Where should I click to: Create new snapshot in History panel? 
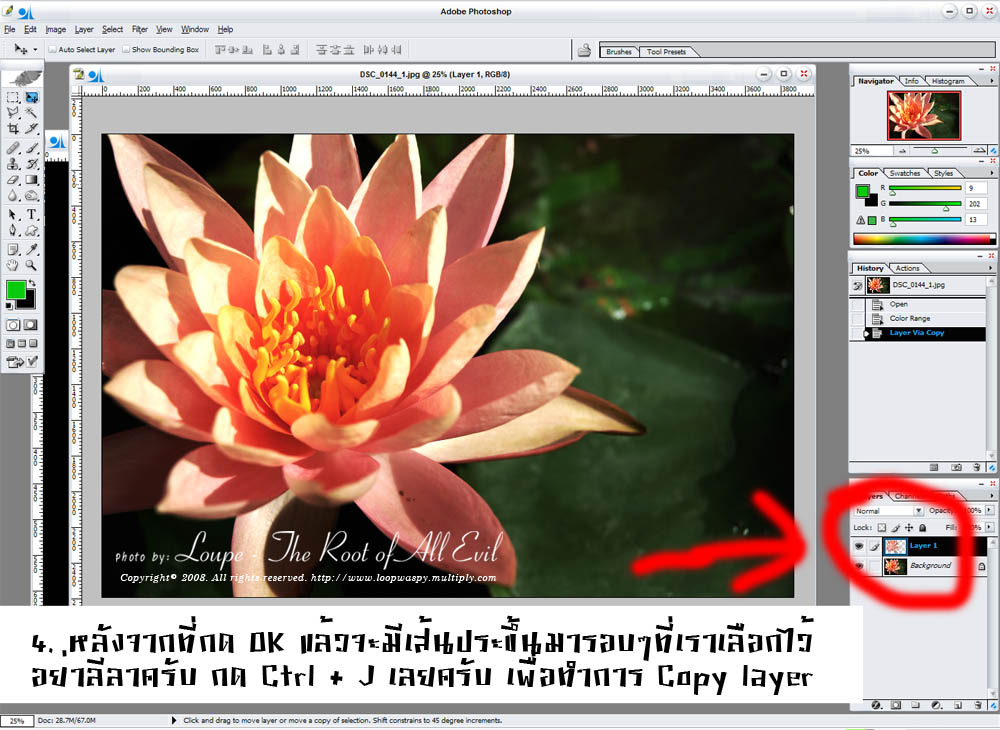956,467
